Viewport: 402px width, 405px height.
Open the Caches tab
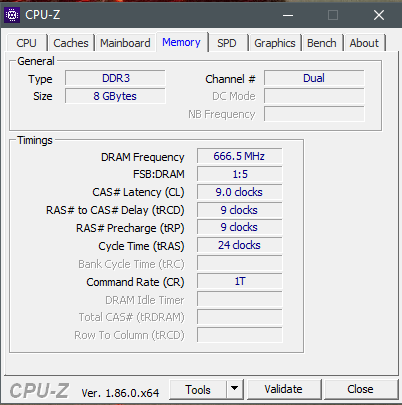coord(71,43)
